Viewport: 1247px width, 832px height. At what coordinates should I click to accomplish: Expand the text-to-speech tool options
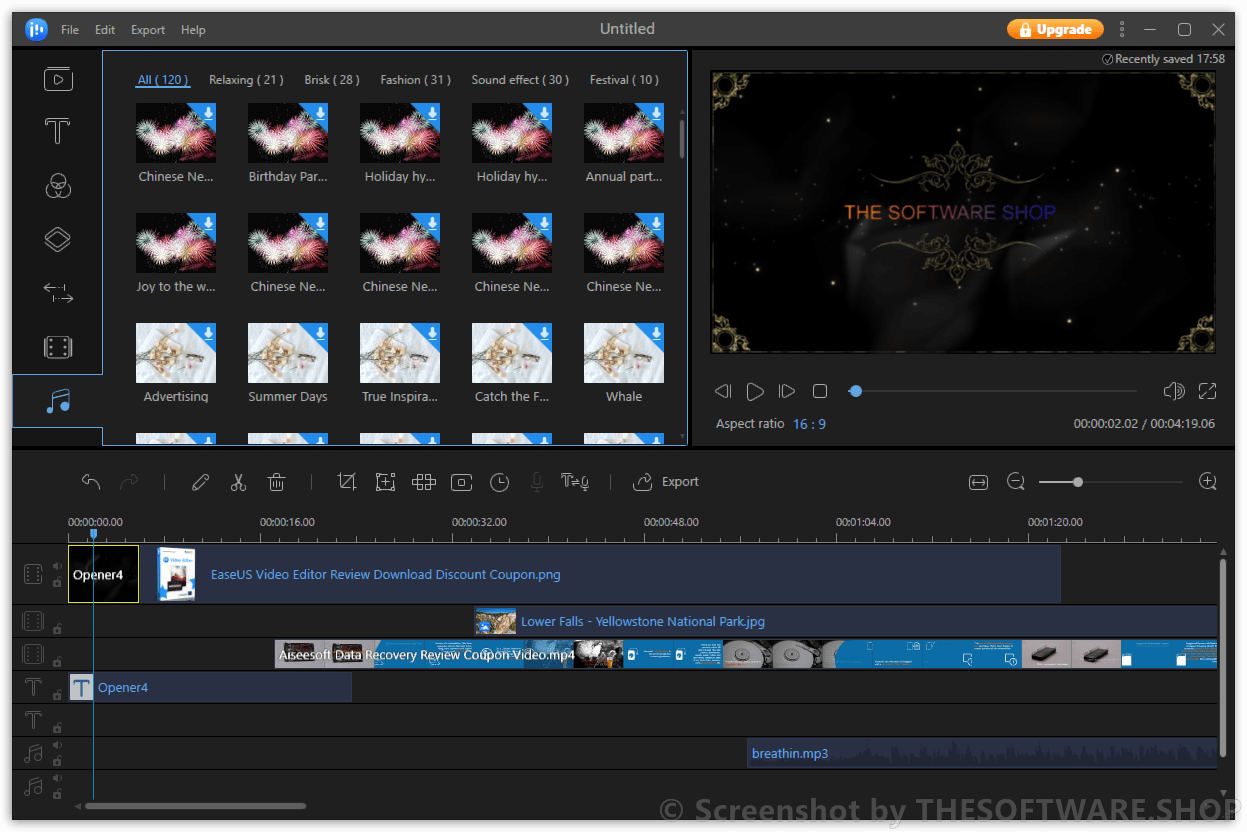(x=575, y=482)
